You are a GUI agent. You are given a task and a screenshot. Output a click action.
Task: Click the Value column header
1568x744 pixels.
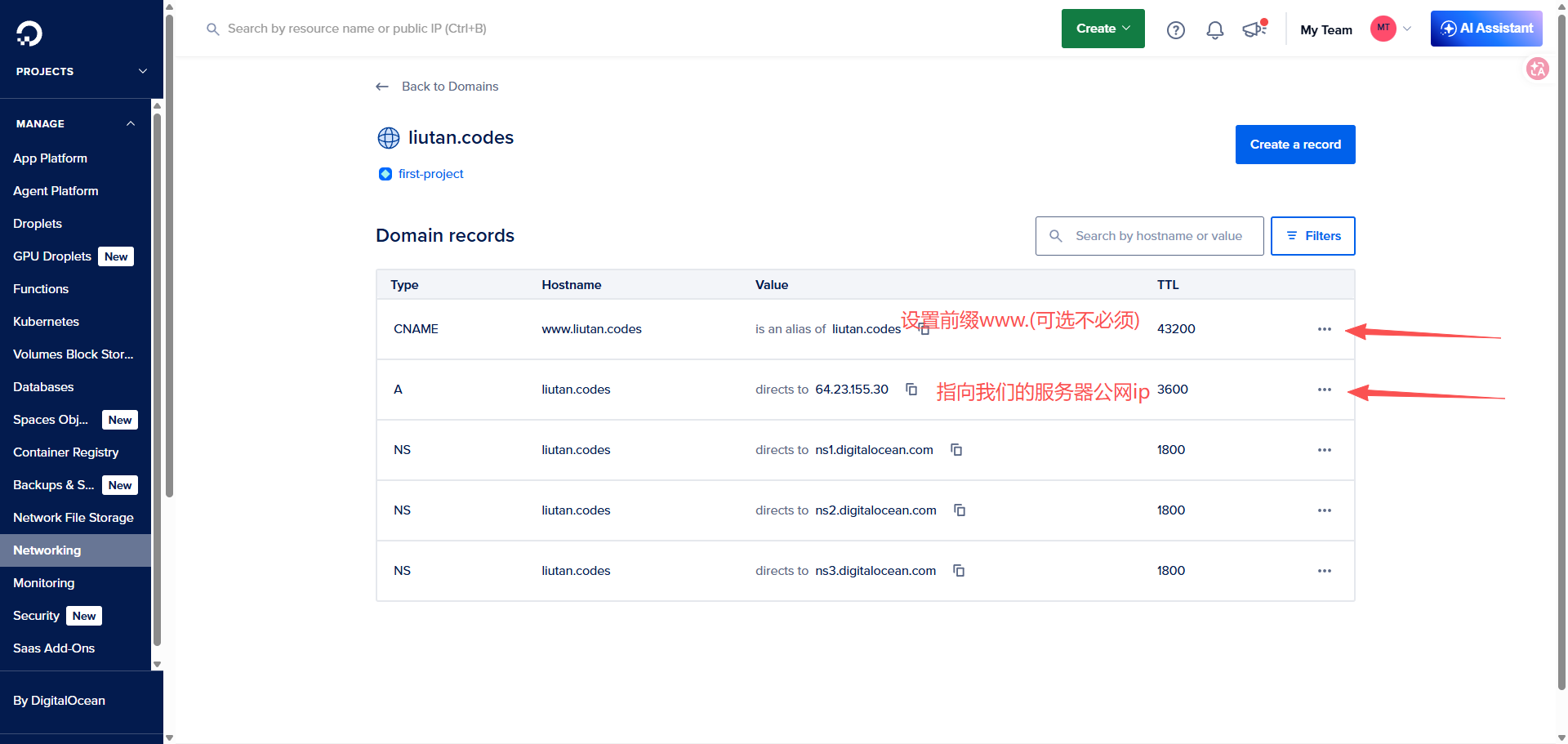(x=772, y=285)
